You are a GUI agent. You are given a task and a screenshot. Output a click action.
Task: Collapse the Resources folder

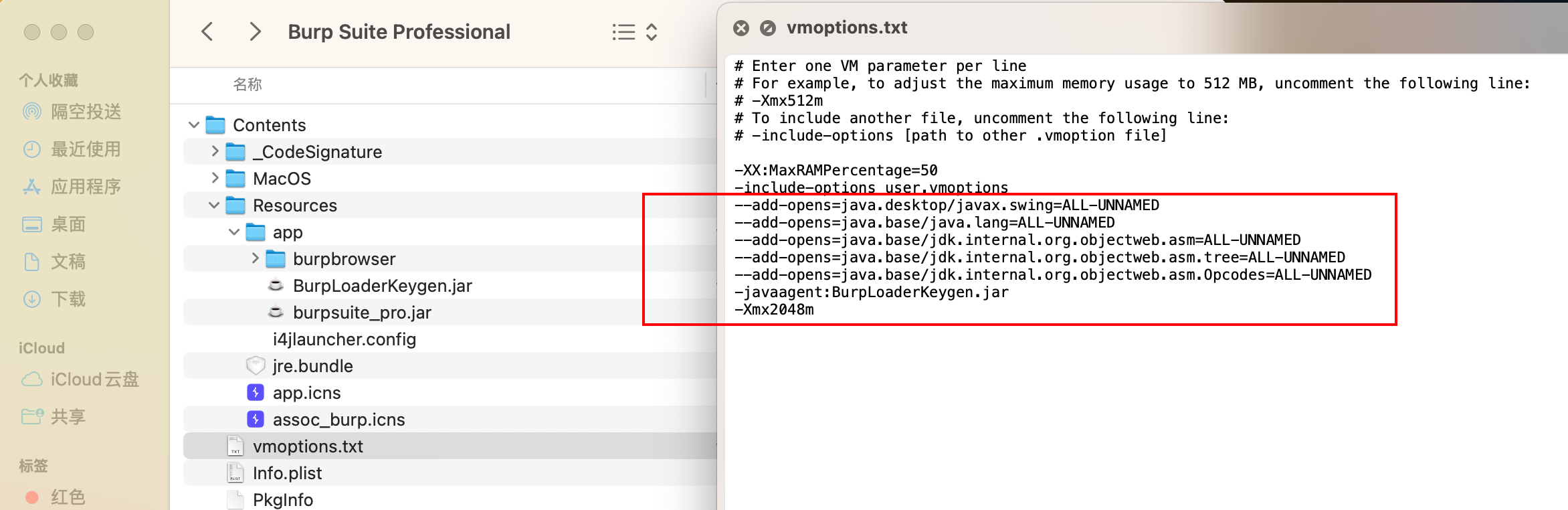click(x=214, y=205)
